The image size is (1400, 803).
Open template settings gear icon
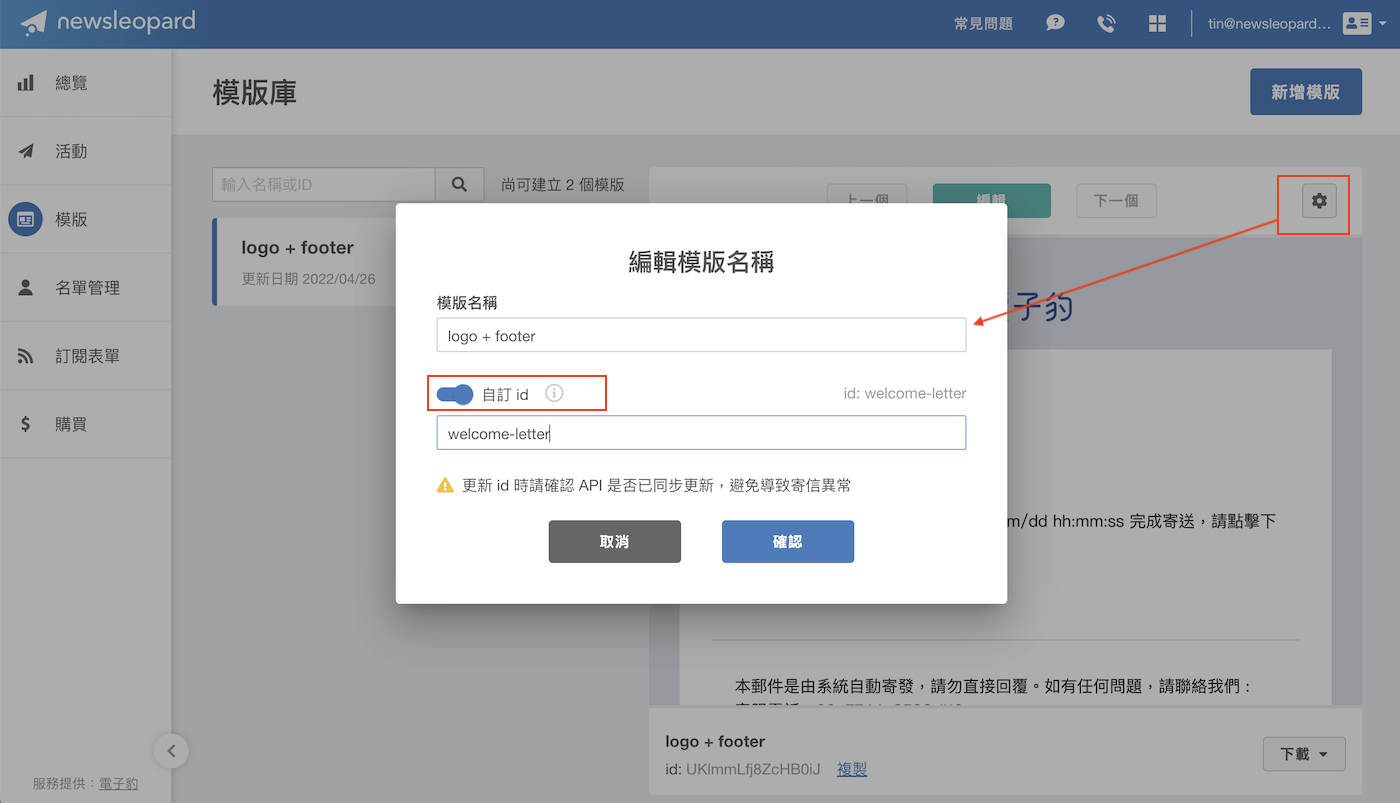[x=1319, y=201]
